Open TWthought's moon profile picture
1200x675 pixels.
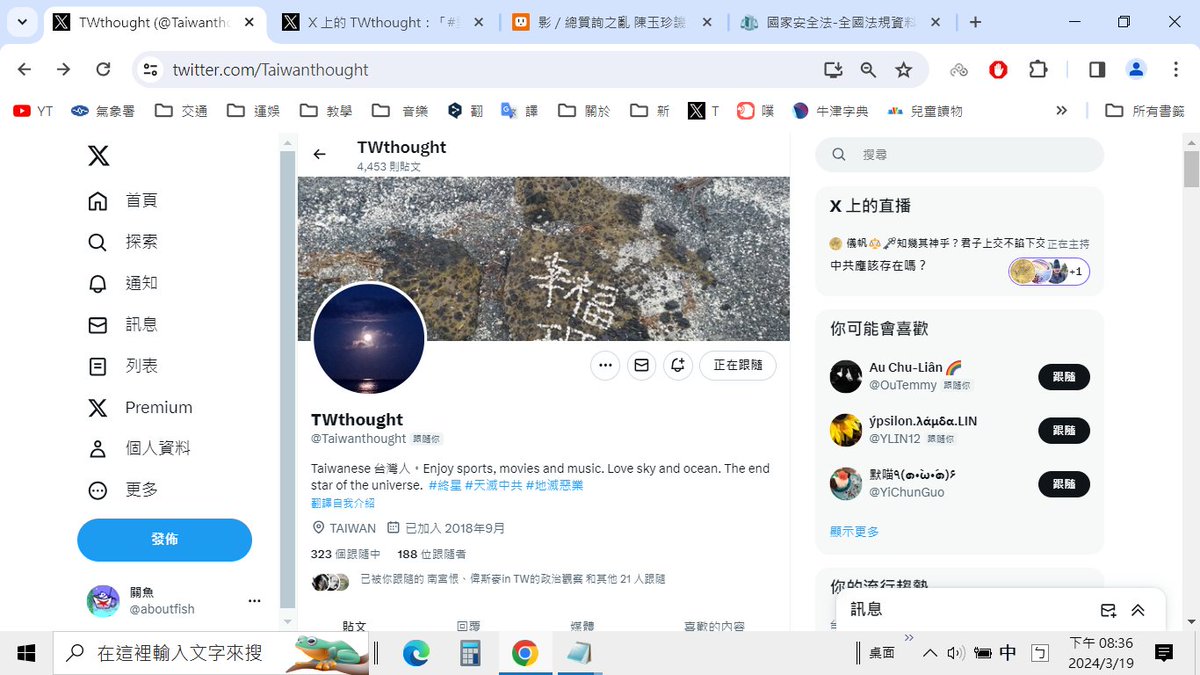pos(369,339)
